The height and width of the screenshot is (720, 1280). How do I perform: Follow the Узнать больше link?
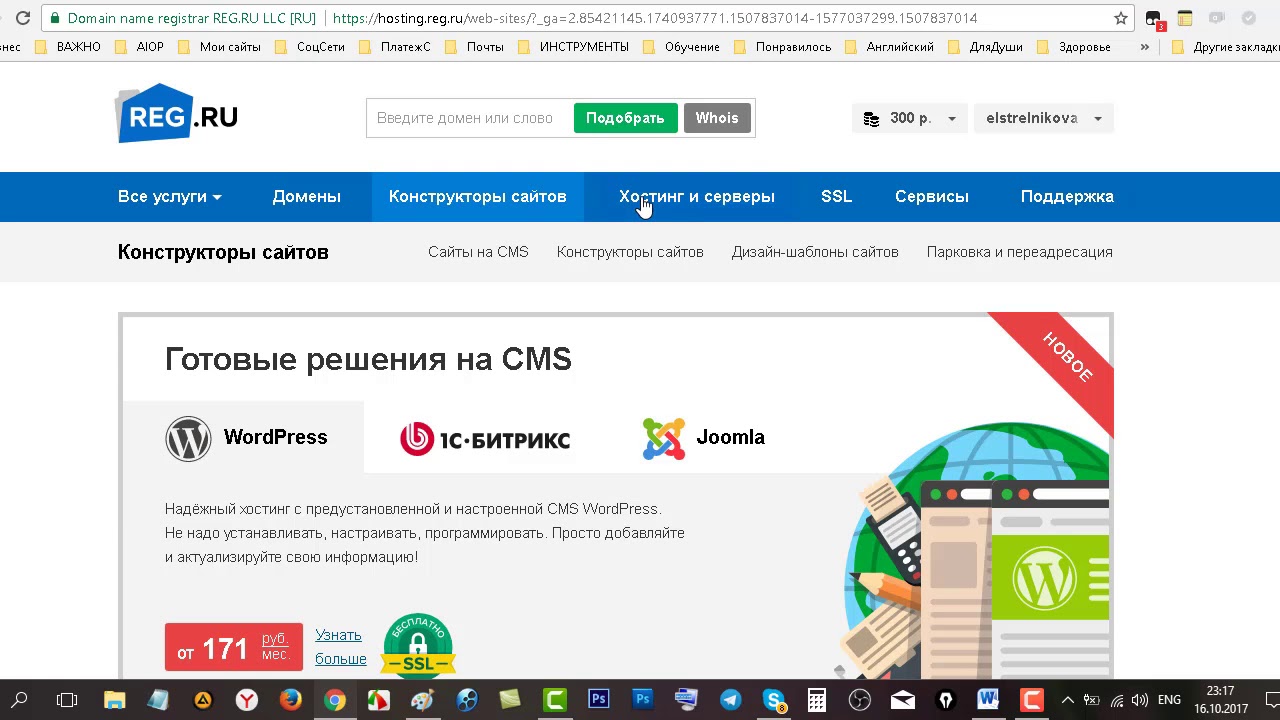click(x=340, y=647)
